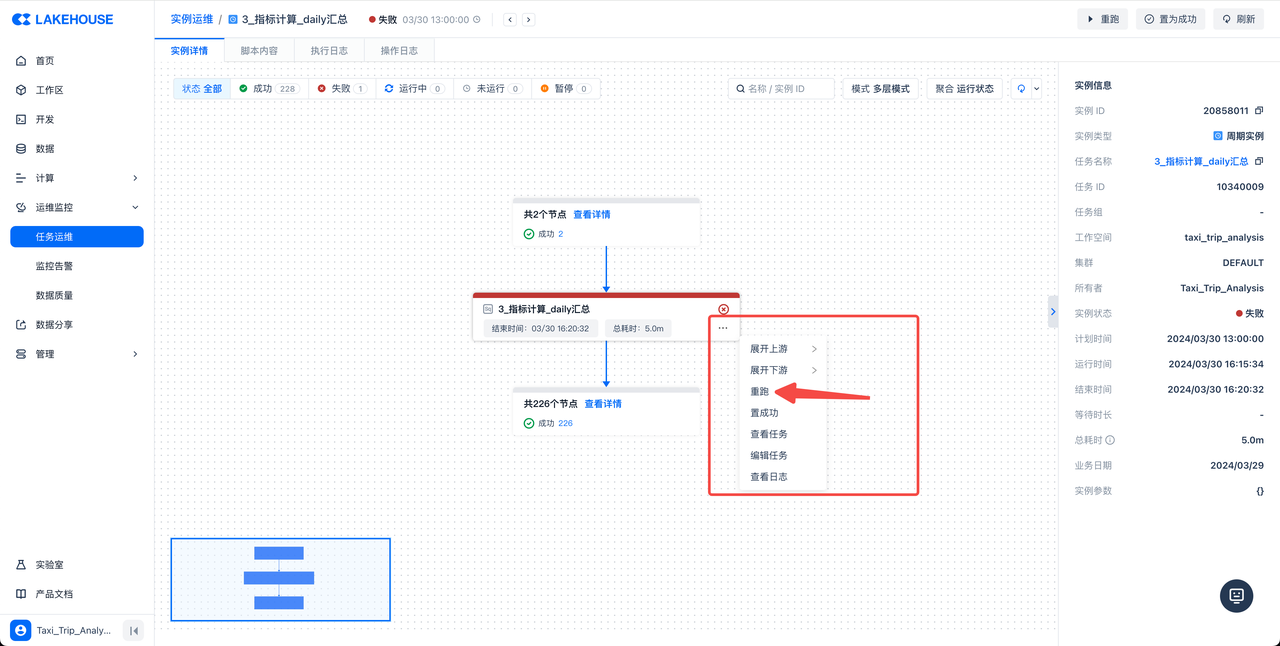Copy the instance ID 20858011
The width and height of the screenshot is (1280, 646).
point(1259,111)
